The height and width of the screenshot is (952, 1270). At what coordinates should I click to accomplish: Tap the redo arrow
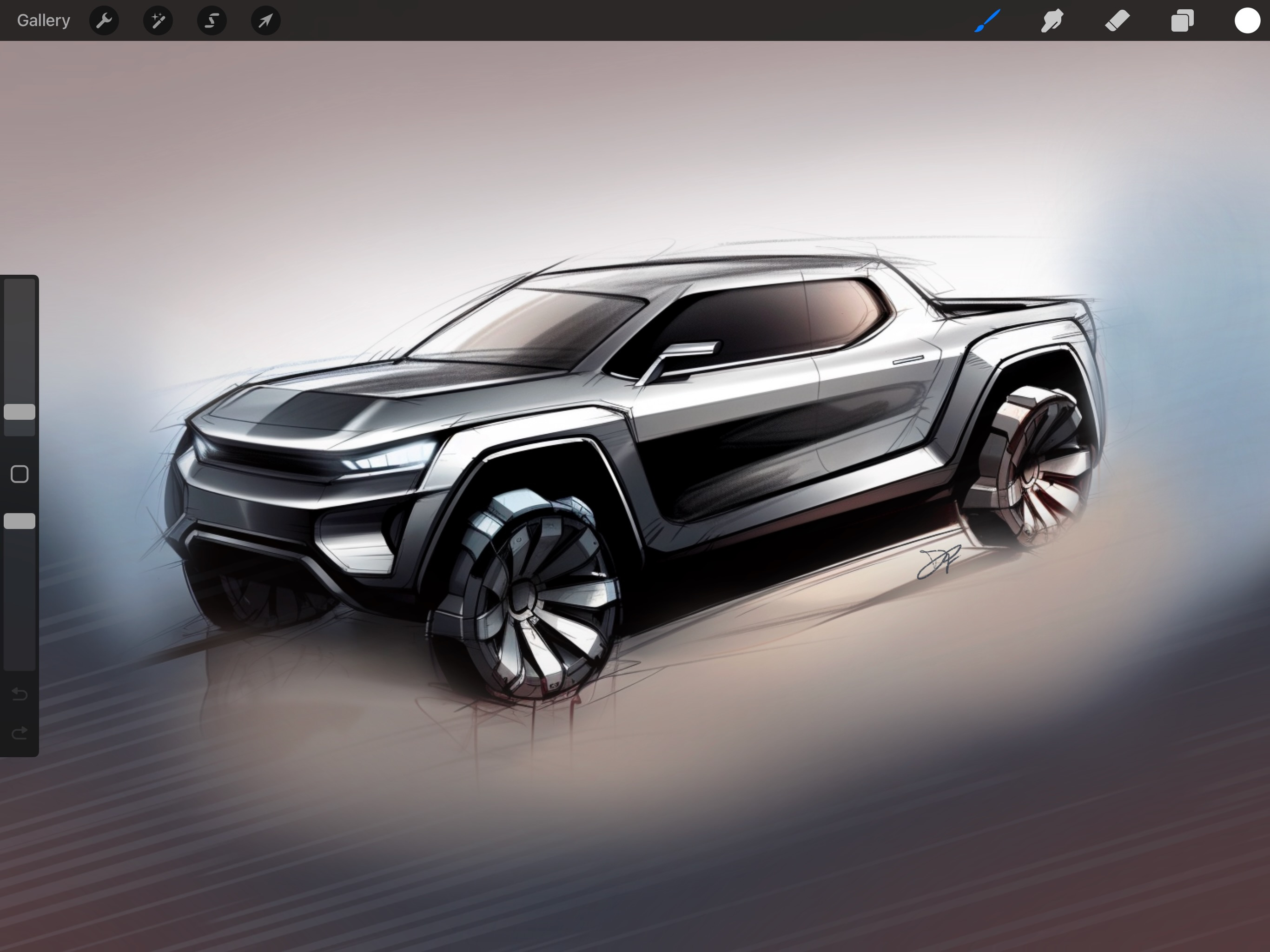tap(20, 732)
